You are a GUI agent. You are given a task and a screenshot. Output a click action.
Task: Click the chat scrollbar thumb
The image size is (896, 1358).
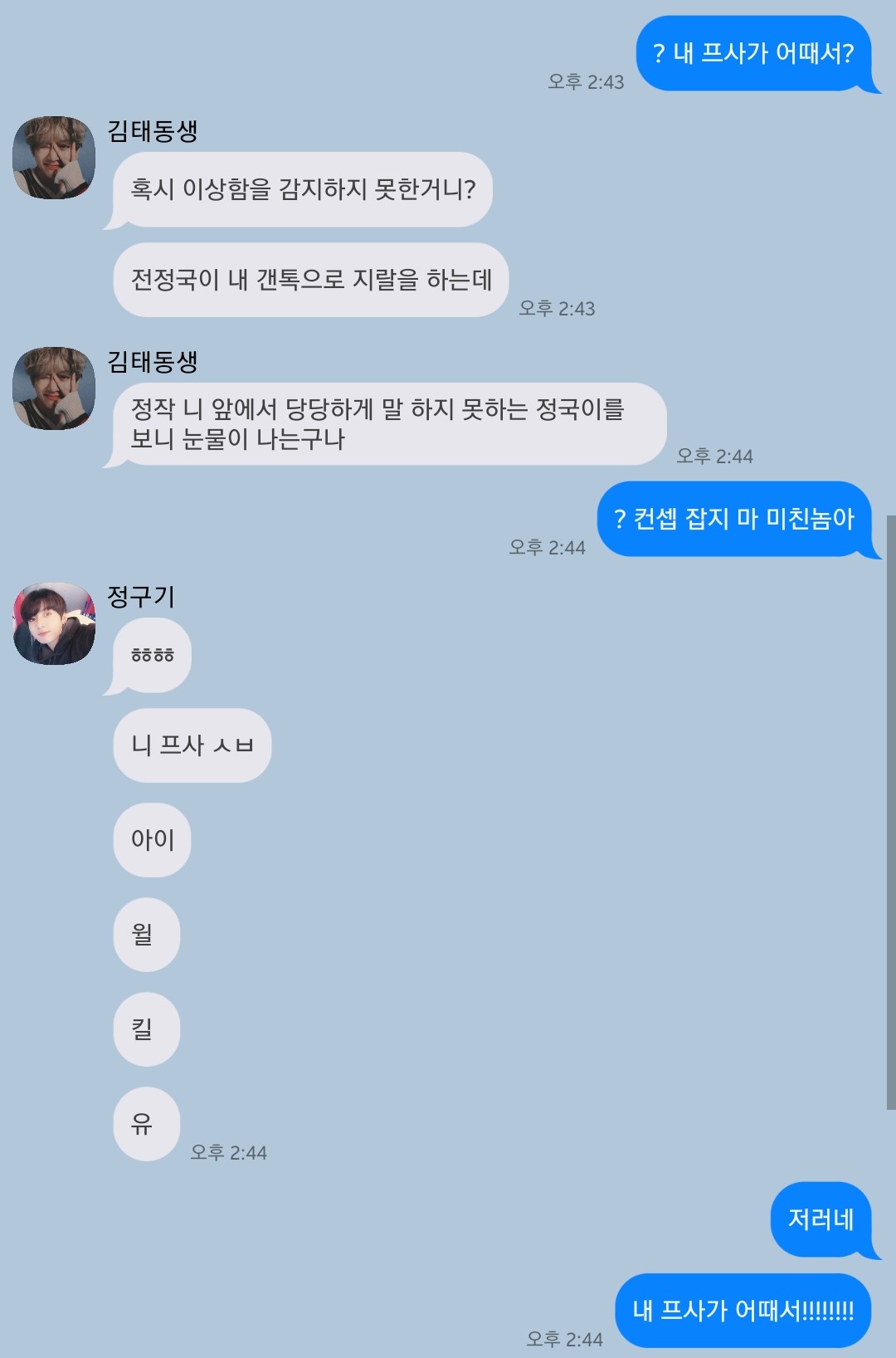pos(891,812)
